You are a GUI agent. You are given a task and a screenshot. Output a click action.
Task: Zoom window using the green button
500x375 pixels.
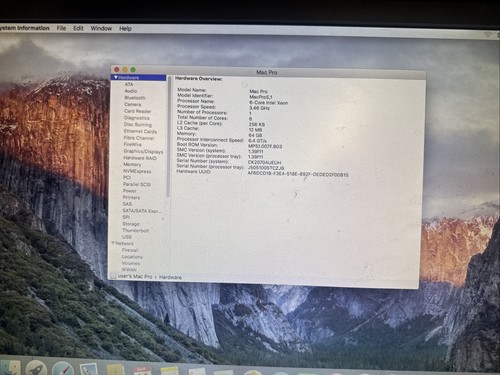[133, 69]
